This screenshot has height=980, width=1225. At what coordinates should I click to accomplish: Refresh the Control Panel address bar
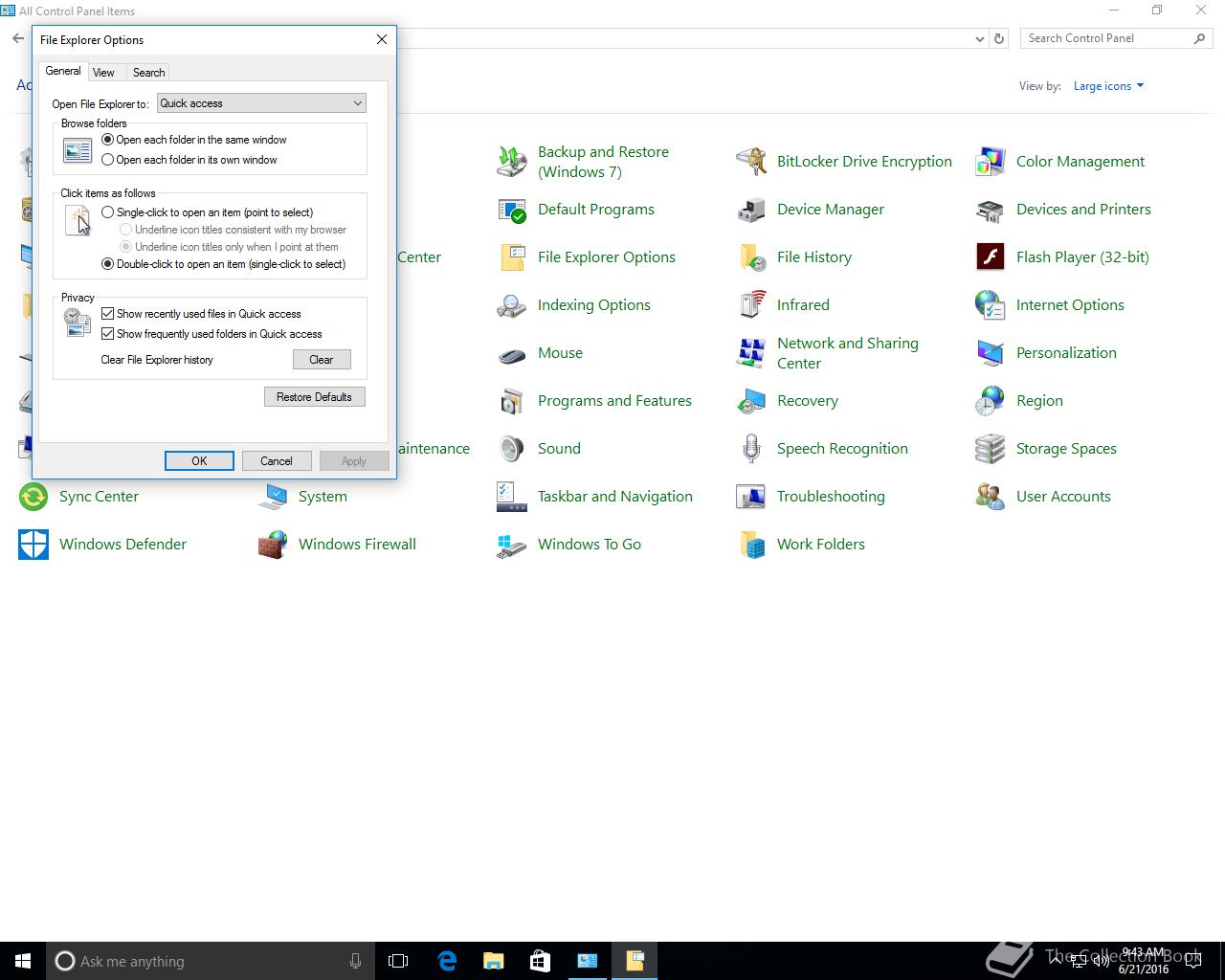tap(999, 39)
